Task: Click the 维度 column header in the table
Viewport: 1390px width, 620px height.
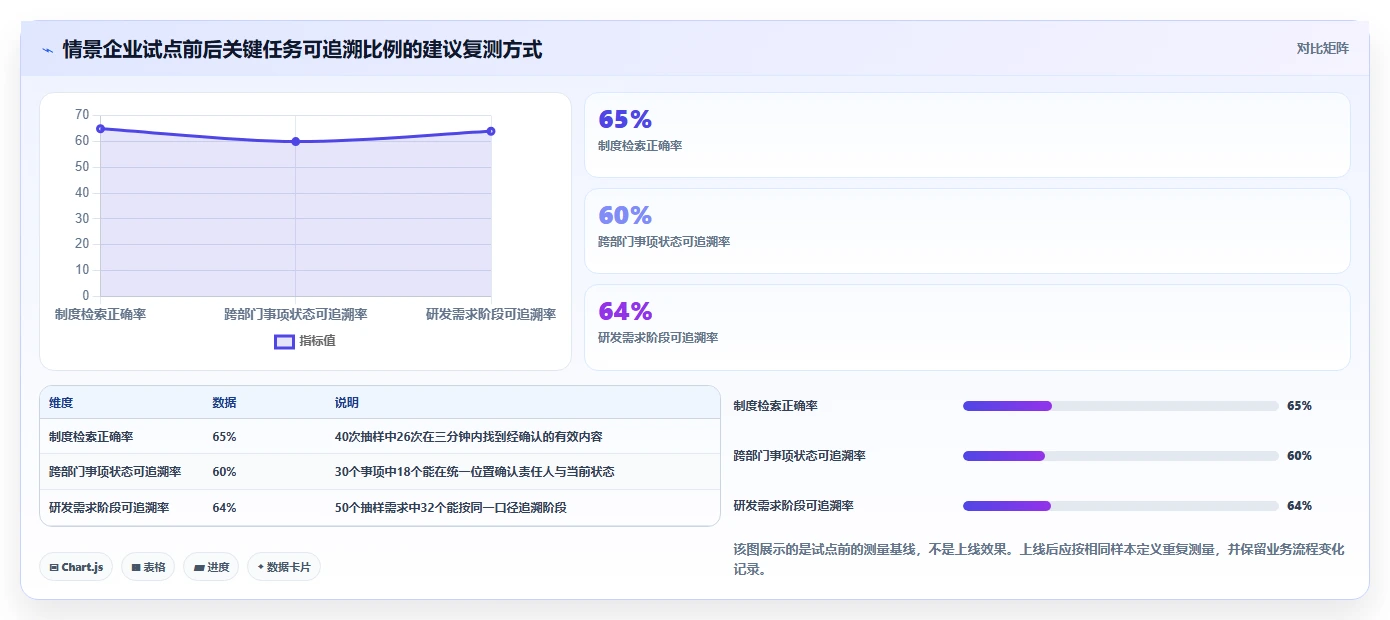Action: (61, 403)
